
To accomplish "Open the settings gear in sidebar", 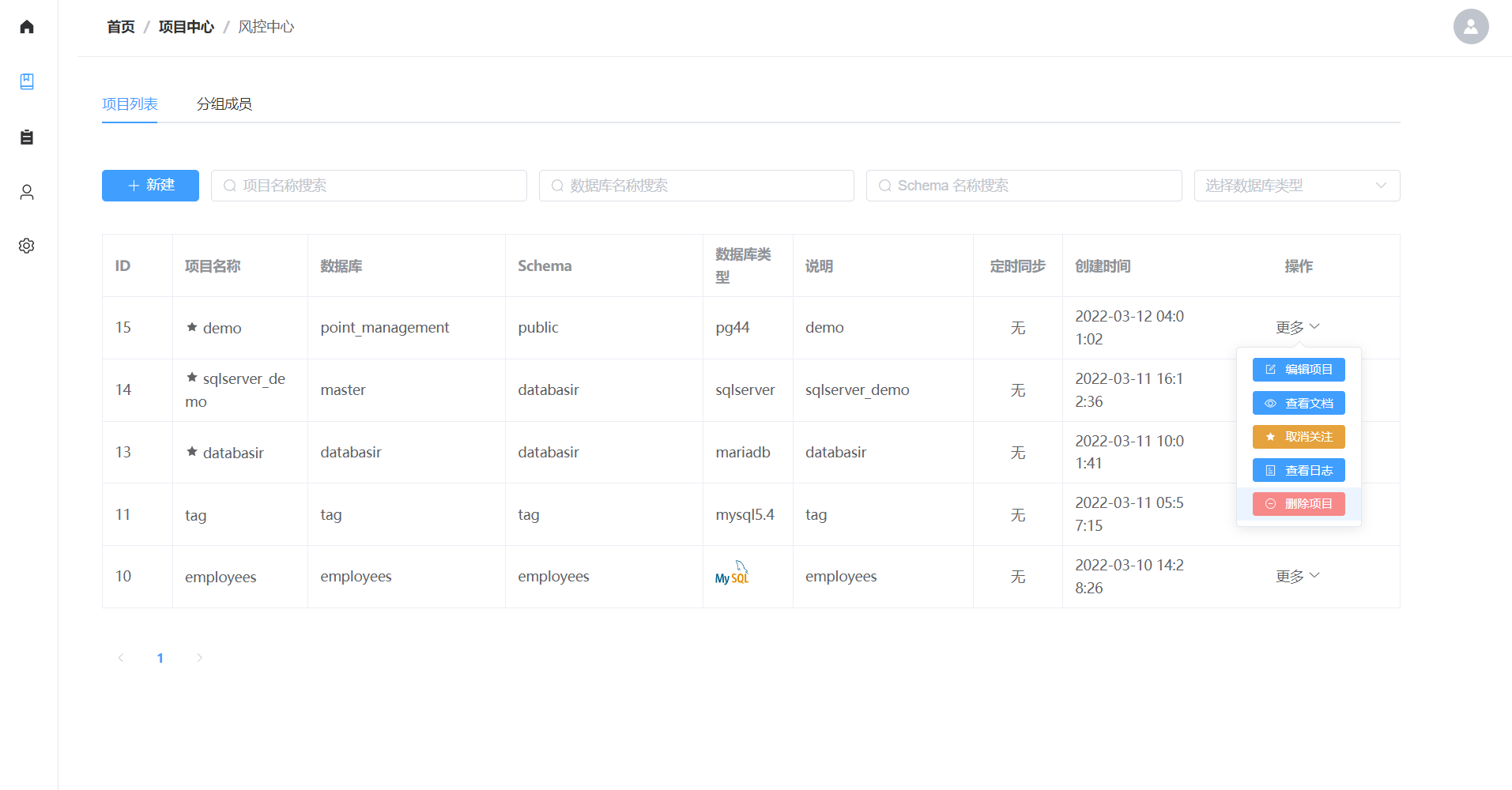I will [27, 246].
